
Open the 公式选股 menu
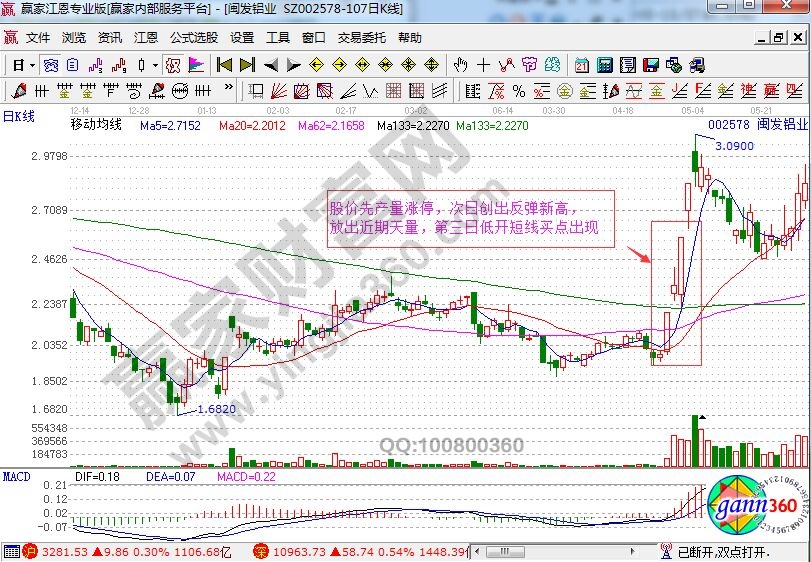[x=193, y=38]
